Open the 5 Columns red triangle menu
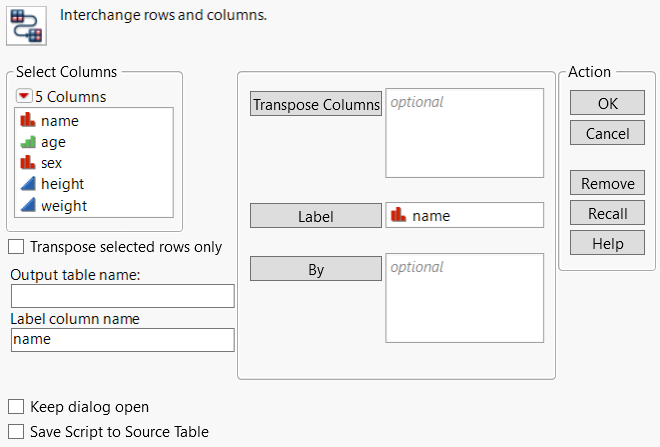The image size is (660, 447). [24, 97]
